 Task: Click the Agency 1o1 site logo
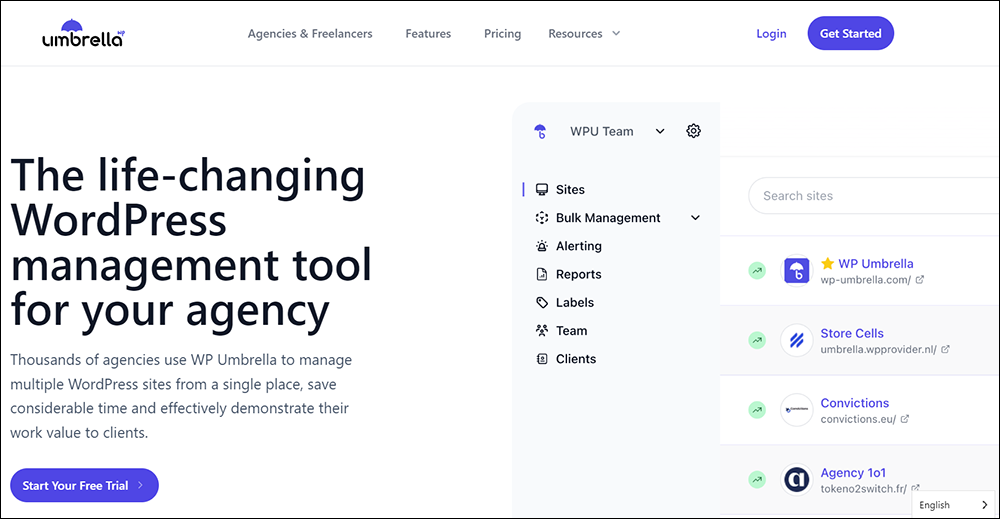click(x=797, y=479)
